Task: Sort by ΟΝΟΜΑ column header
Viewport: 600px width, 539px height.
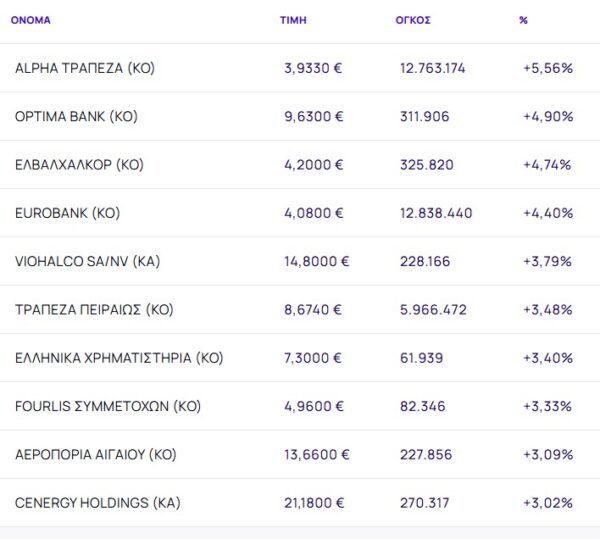Action: 30,20
